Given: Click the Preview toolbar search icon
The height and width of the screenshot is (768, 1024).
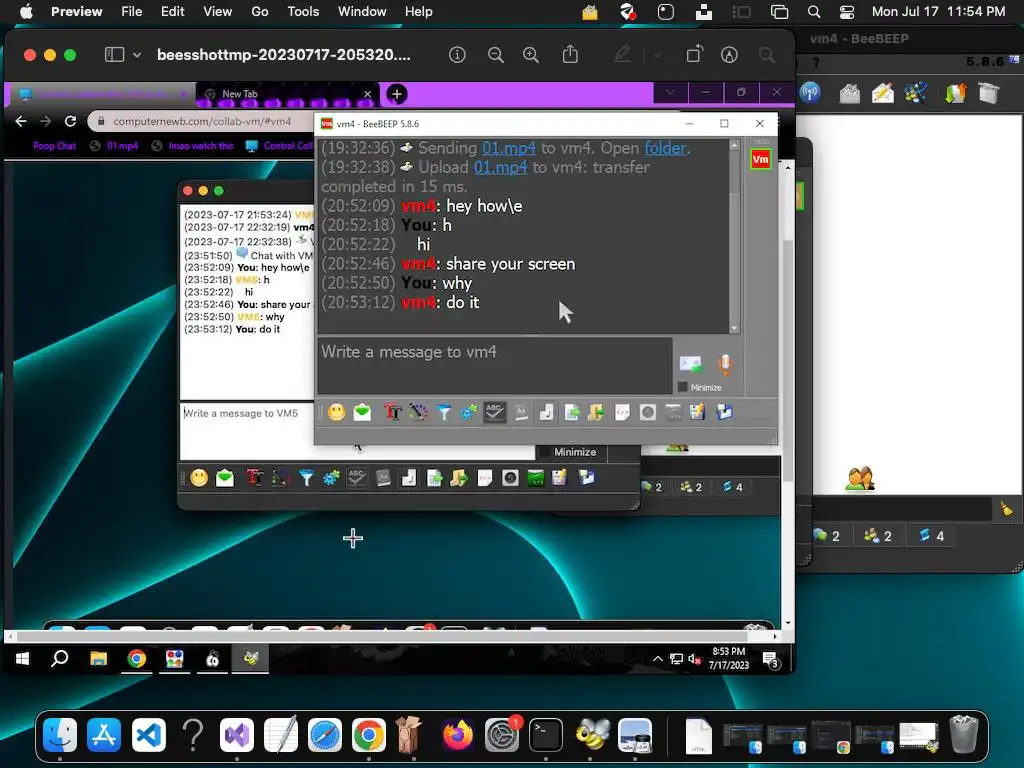Looking at the screenshot, I should click(767, 55).
